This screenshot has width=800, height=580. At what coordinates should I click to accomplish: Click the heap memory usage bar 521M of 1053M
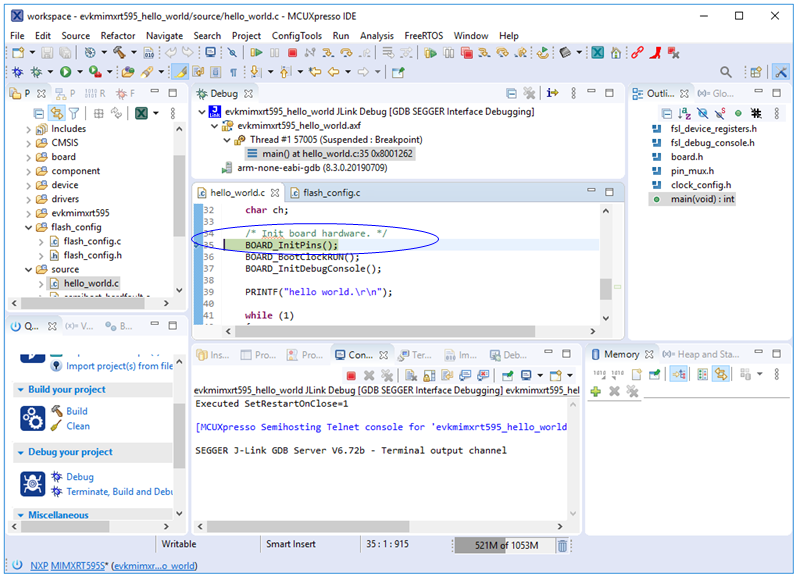[x=506, y=545]
